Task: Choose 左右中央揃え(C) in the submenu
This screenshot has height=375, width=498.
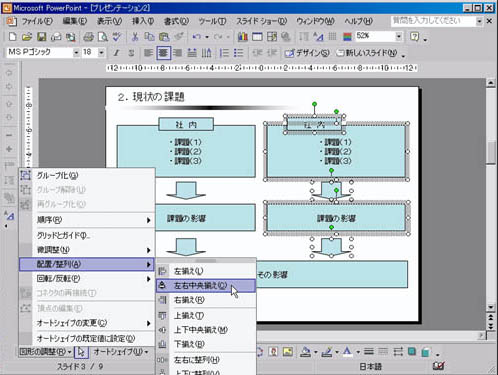Action: [206, 286]
